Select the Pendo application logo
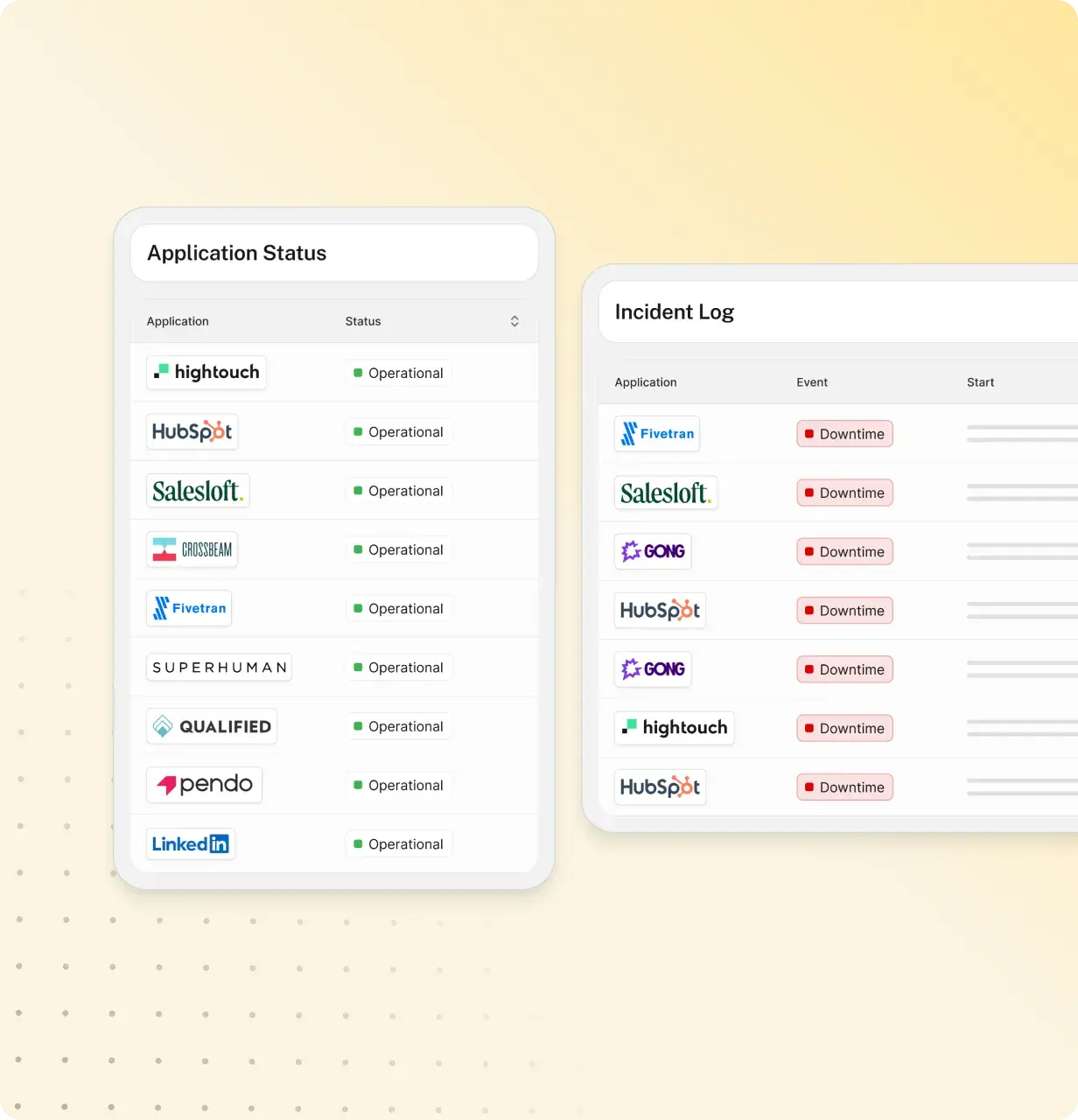 (204, 785)
